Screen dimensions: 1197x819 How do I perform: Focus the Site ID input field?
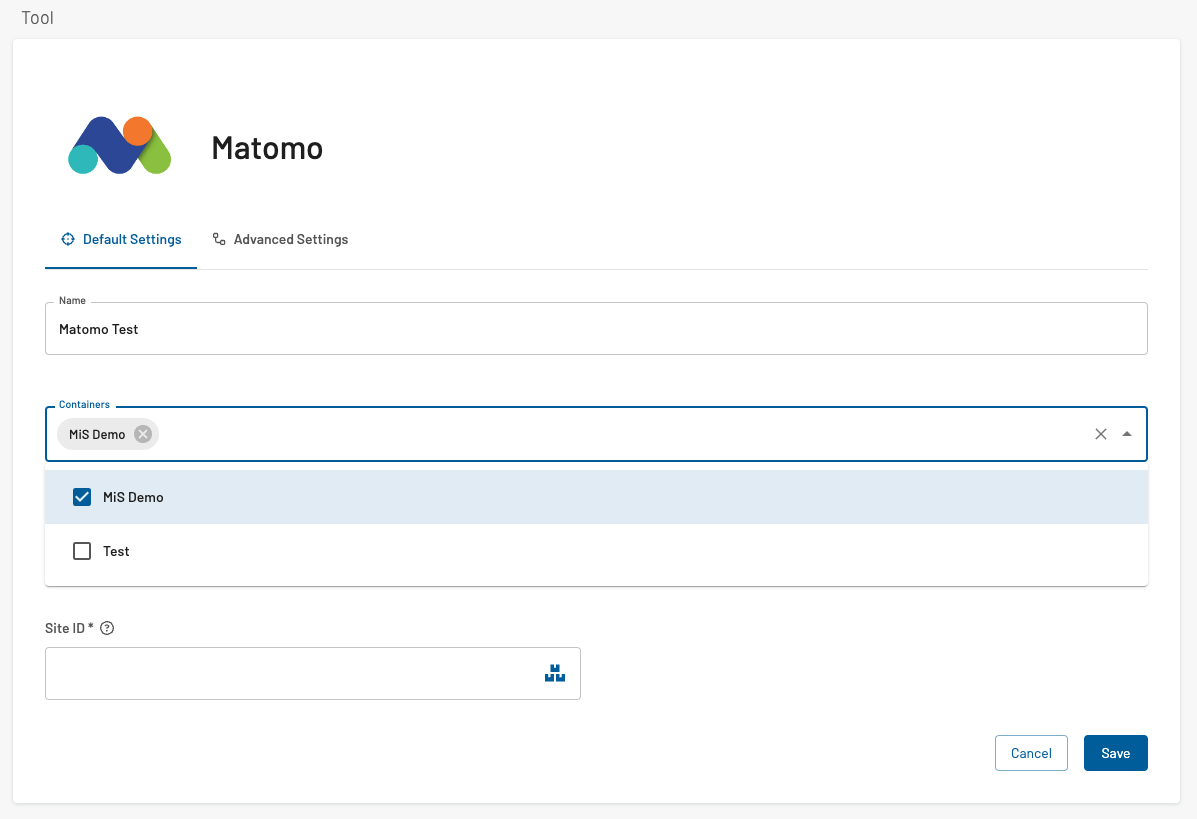[x=313, y=673]
